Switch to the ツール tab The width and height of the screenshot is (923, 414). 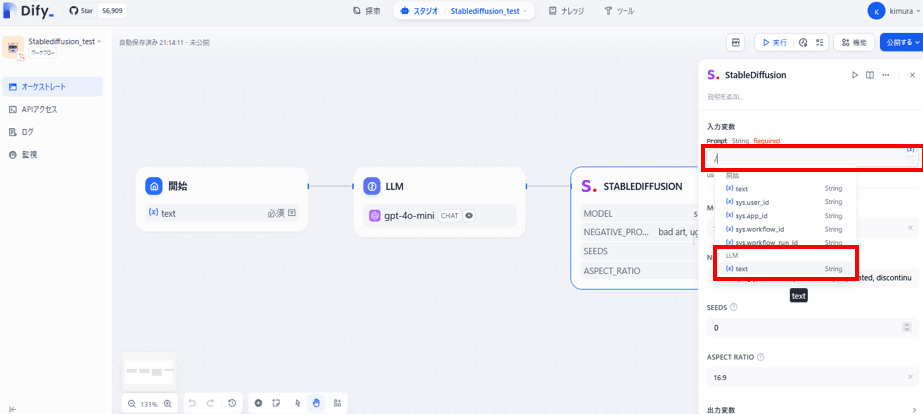(x=619, y=11)
